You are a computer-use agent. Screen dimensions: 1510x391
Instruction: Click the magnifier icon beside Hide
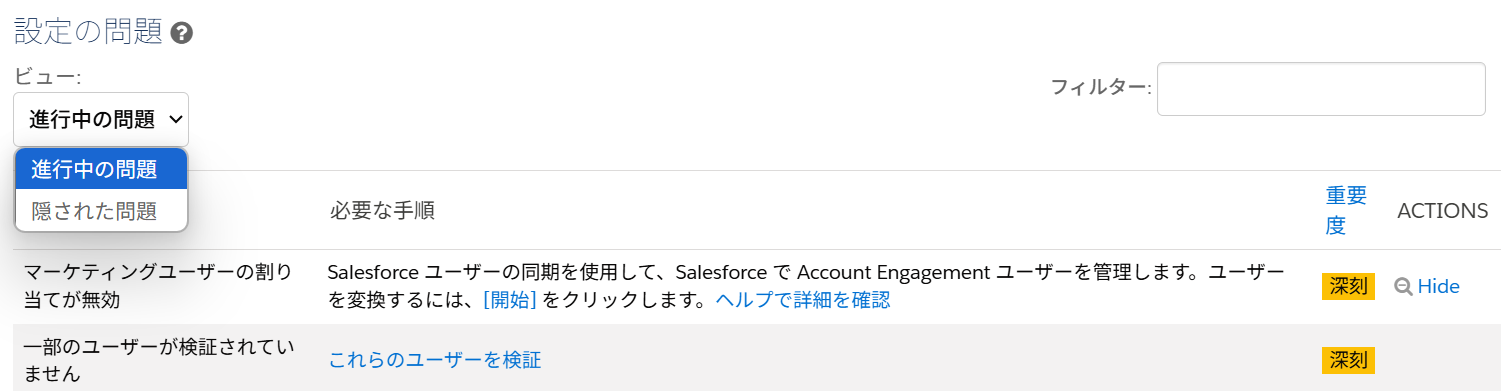tap(1404, 287)
